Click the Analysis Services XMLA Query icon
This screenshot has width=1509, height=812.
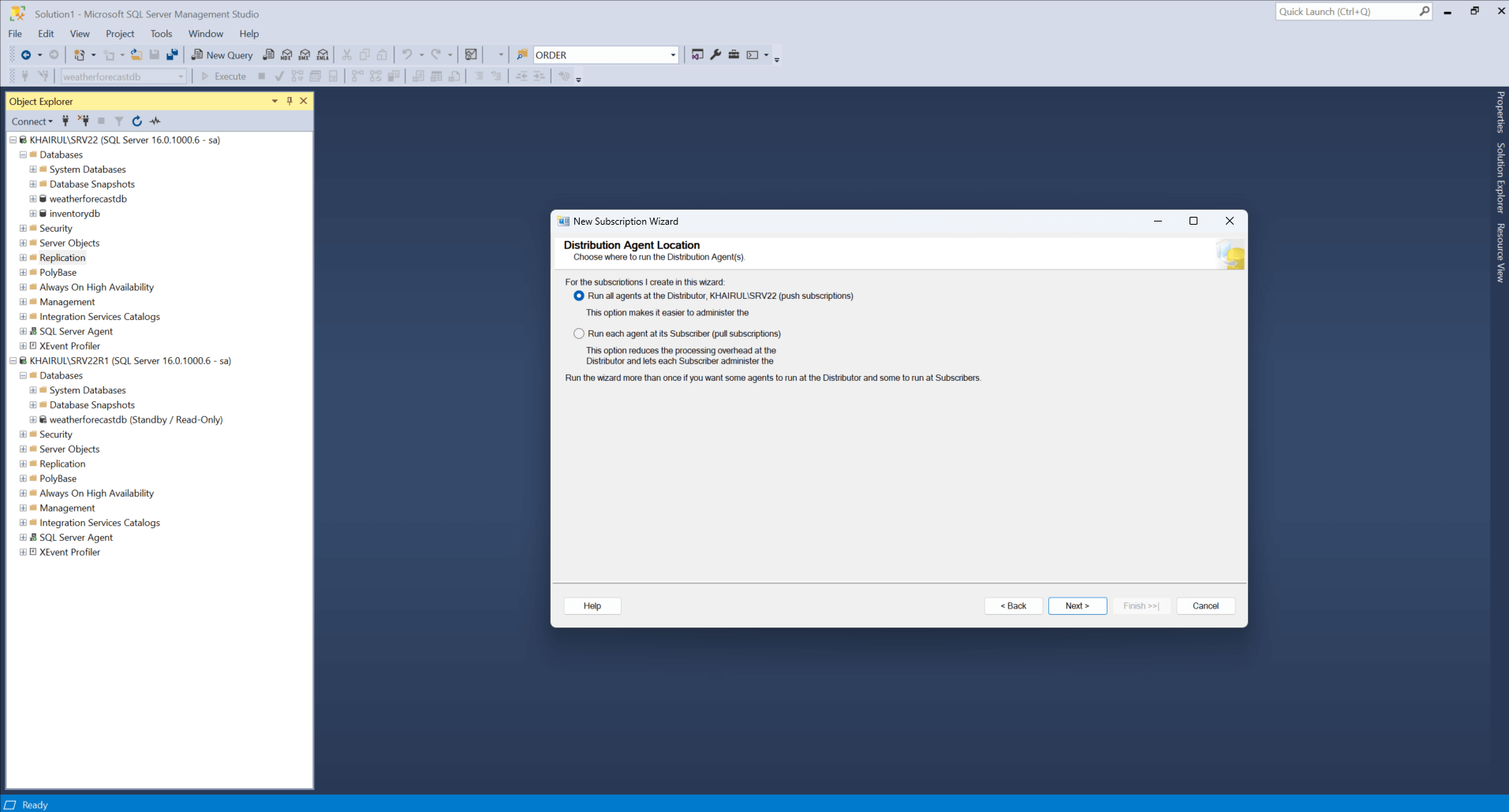(x=323, y=55)
